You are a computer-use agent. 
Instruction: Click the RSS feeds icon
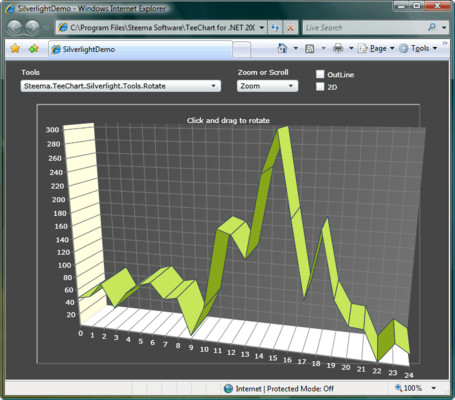pos(310,49)
